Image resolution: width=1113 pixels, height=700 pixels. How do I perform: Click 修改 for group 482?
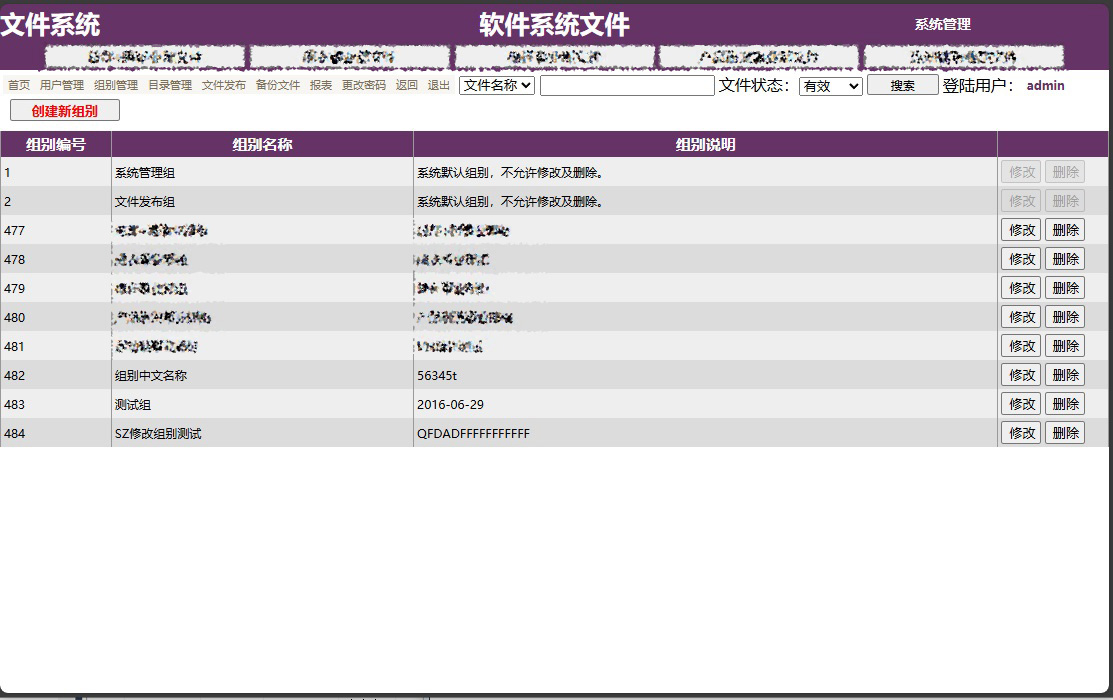click(1021, 375)
